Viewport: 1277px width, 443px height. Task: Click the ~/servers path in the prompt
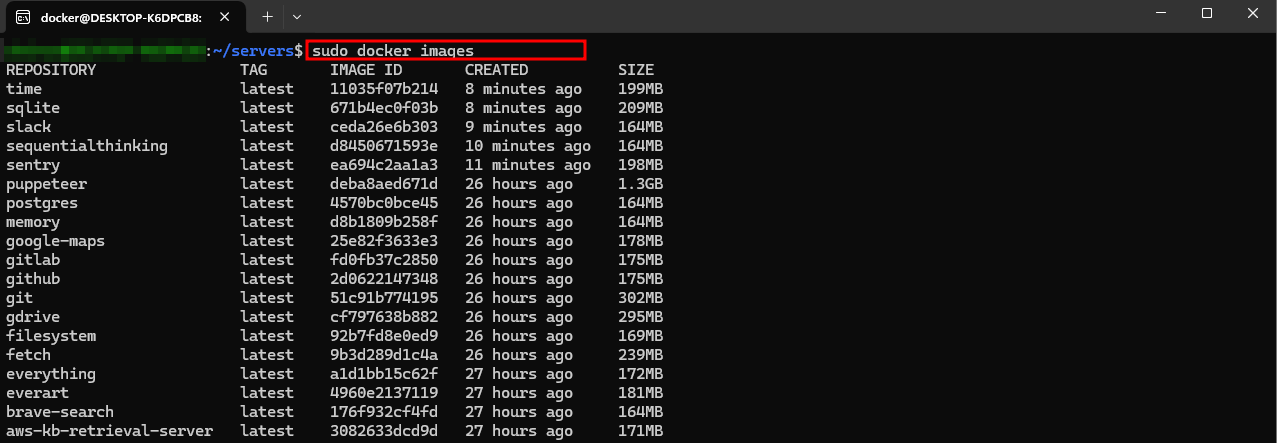[x=253, y=50]
